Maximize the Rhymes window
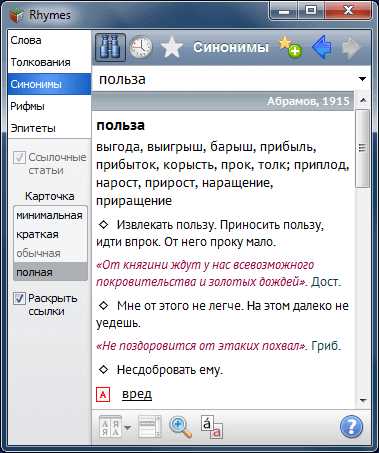The width and height of the screenshot is (379, 453). pyautogui.click(x=311, y=11)
